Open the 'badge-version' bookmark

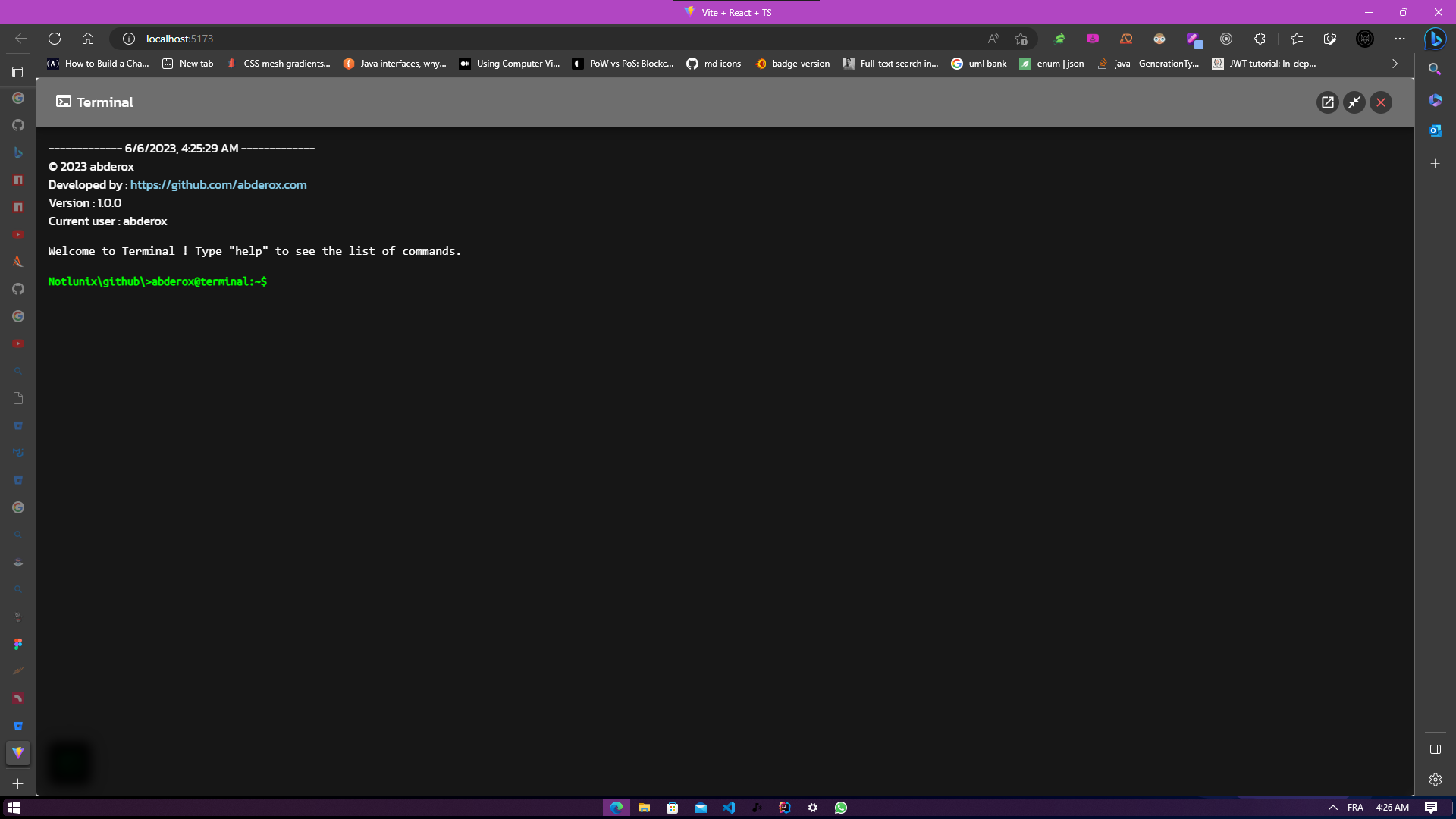(x=792, y=64)
